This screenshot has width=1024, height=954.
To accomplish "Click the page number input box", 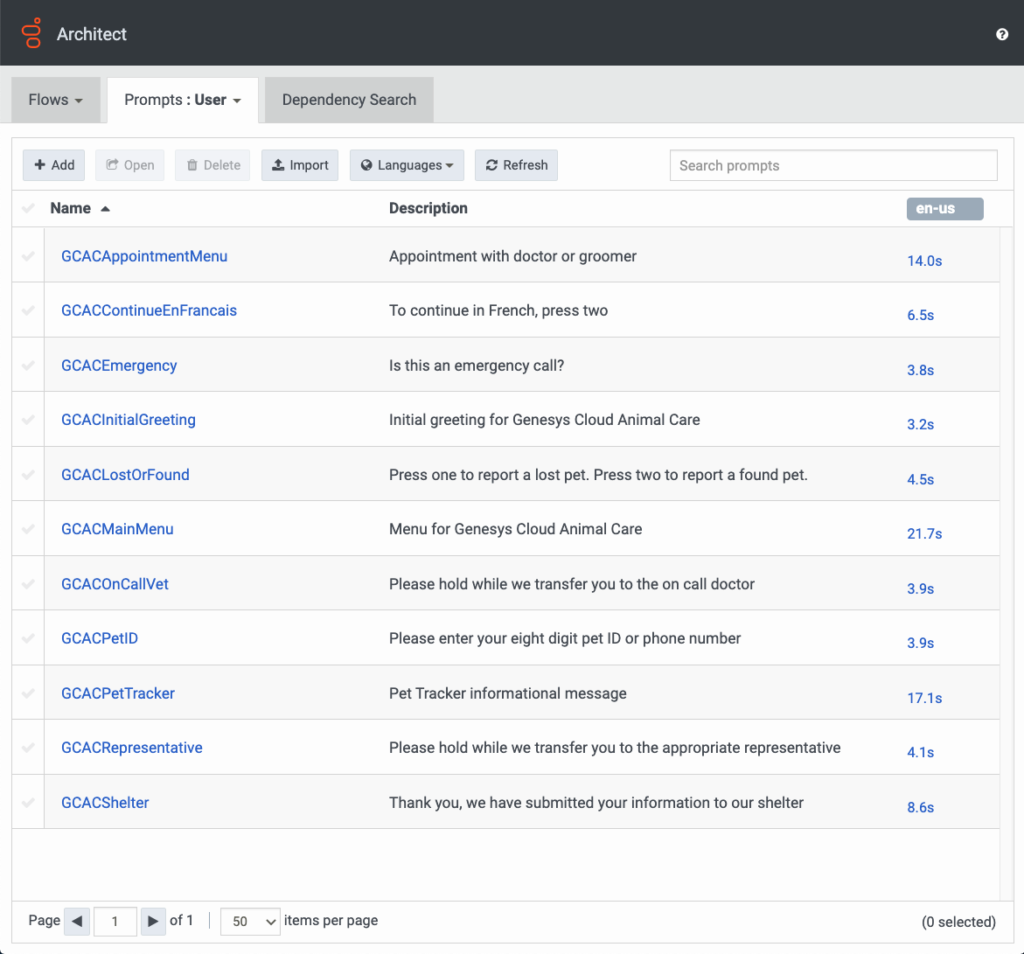I will [115, 921].
